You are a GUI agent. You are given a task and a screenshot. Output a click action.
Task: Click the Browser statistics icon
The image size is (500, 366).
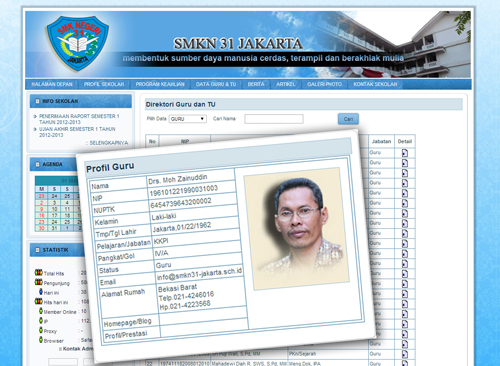click(x=41, y=340)
